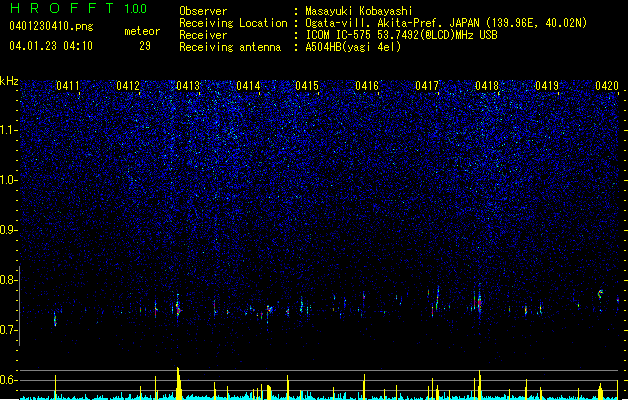Click the 0416 time marker
The width and height of the screenshot is (629, 400).
(367, 85)
